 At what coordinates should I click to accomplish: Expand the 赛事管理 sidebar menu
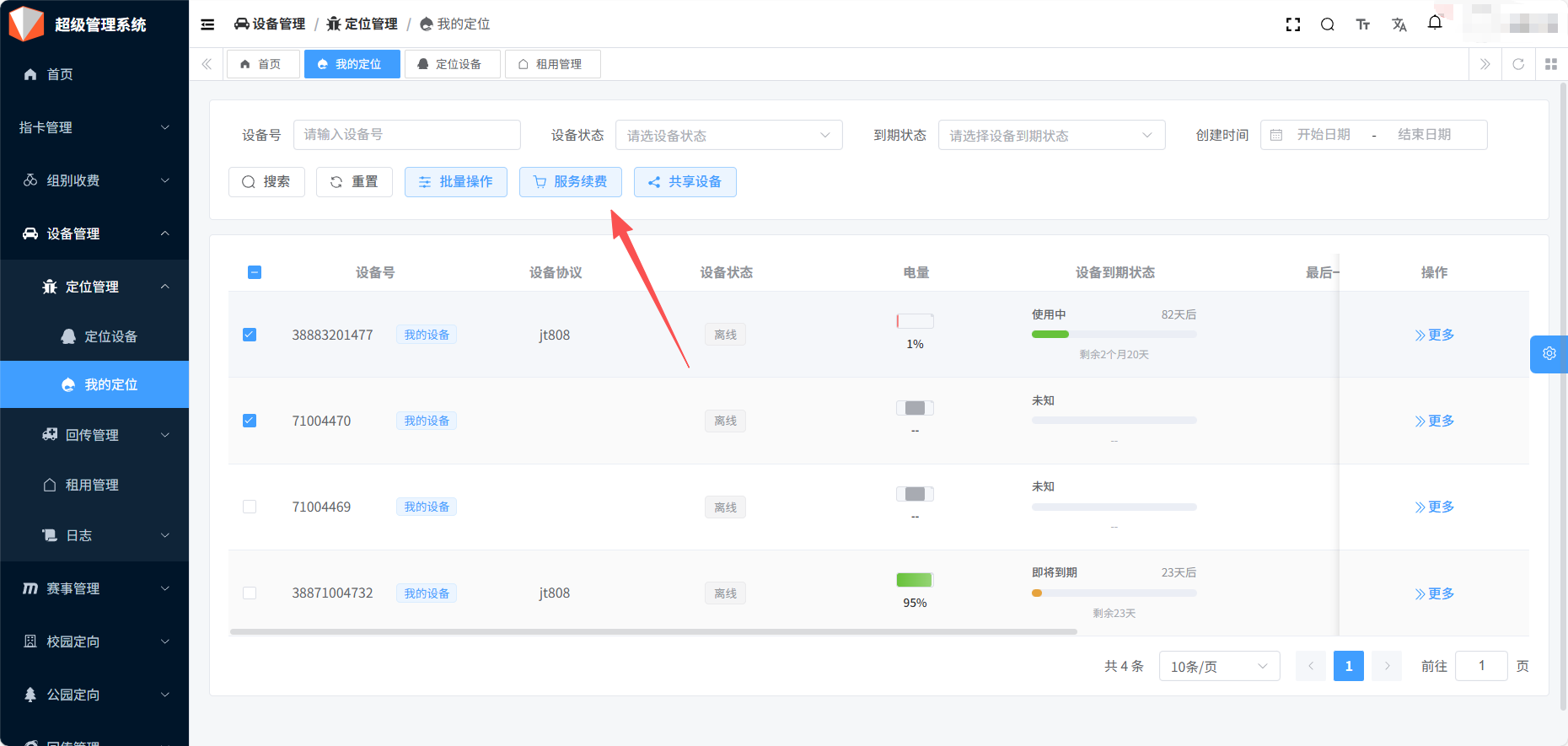coord(94,588)
